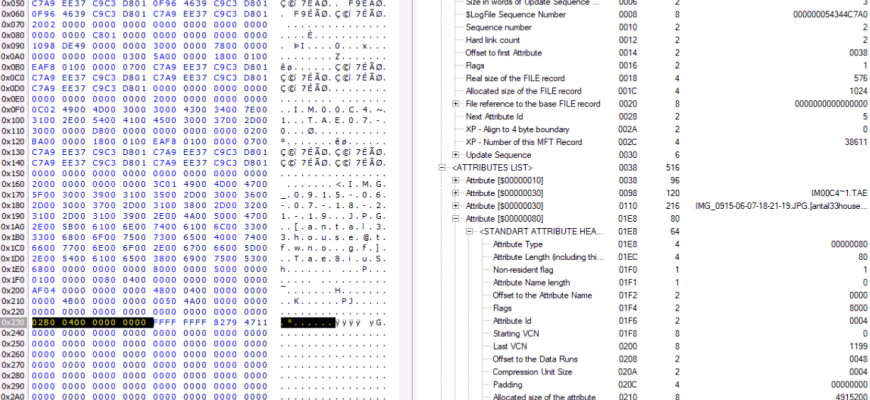Select the Last VCN field
Image resolution: width=870 pixels, height=400 pixels.
[x=511, y=347]
